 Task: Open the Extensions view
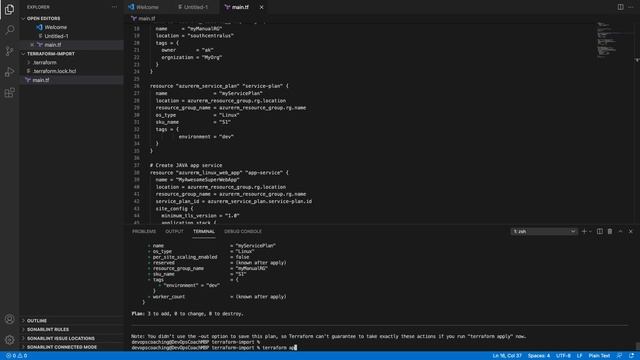(x=9, y=93)
